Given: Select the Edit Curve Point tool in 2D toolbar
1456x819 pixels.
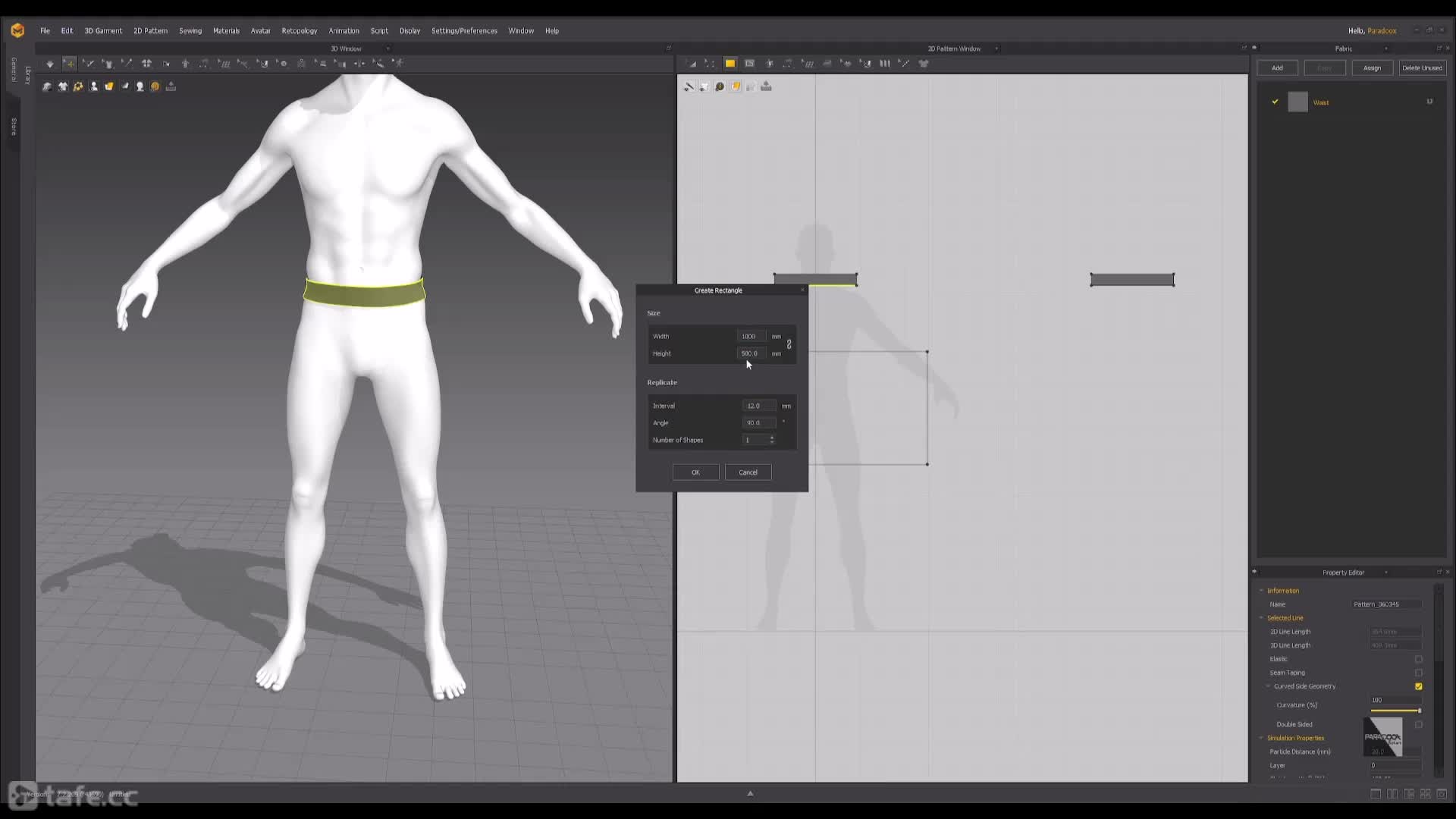Looking at the screenshot, I should (x=710, y=64).
